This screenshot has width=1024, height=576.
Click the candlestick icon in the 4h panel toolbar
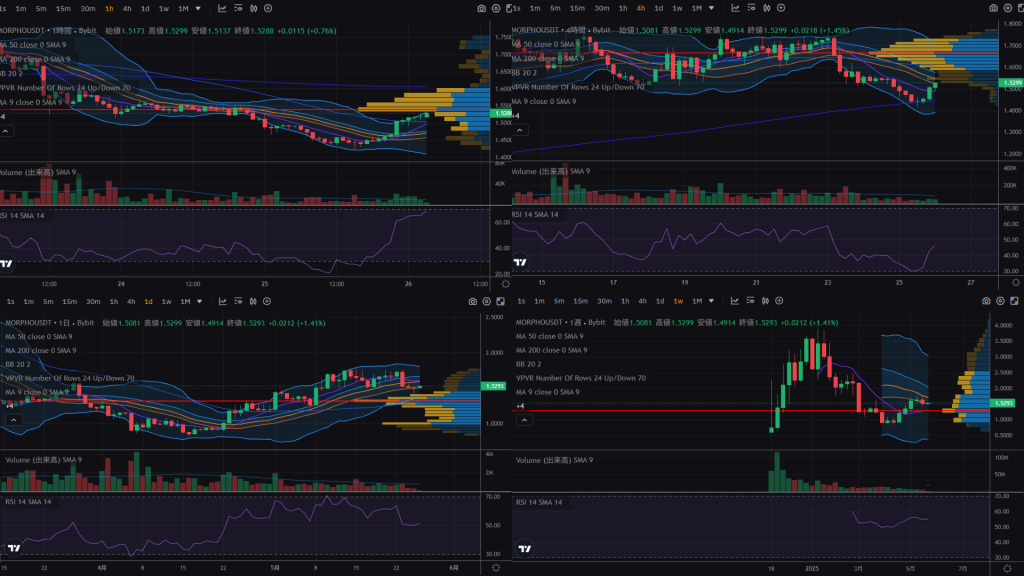(x=767, y=8)
